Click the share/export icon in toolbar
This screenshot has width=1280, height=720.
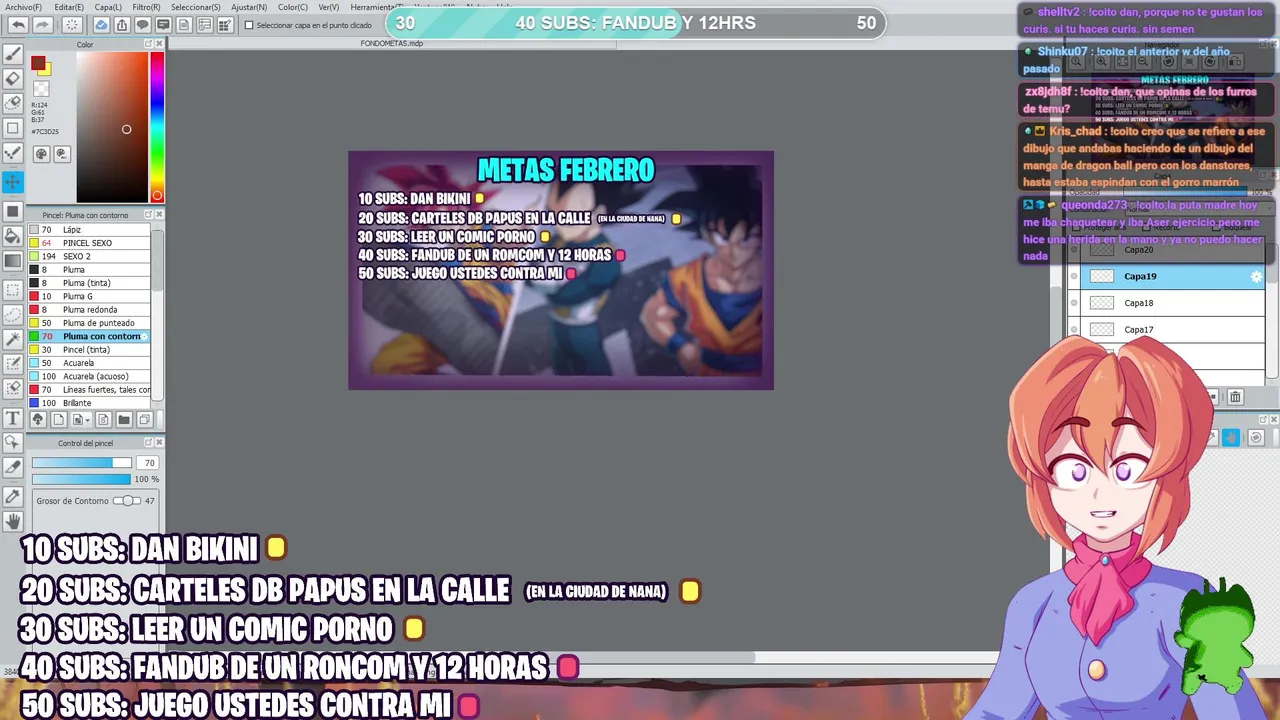click(x=122, y=25)
